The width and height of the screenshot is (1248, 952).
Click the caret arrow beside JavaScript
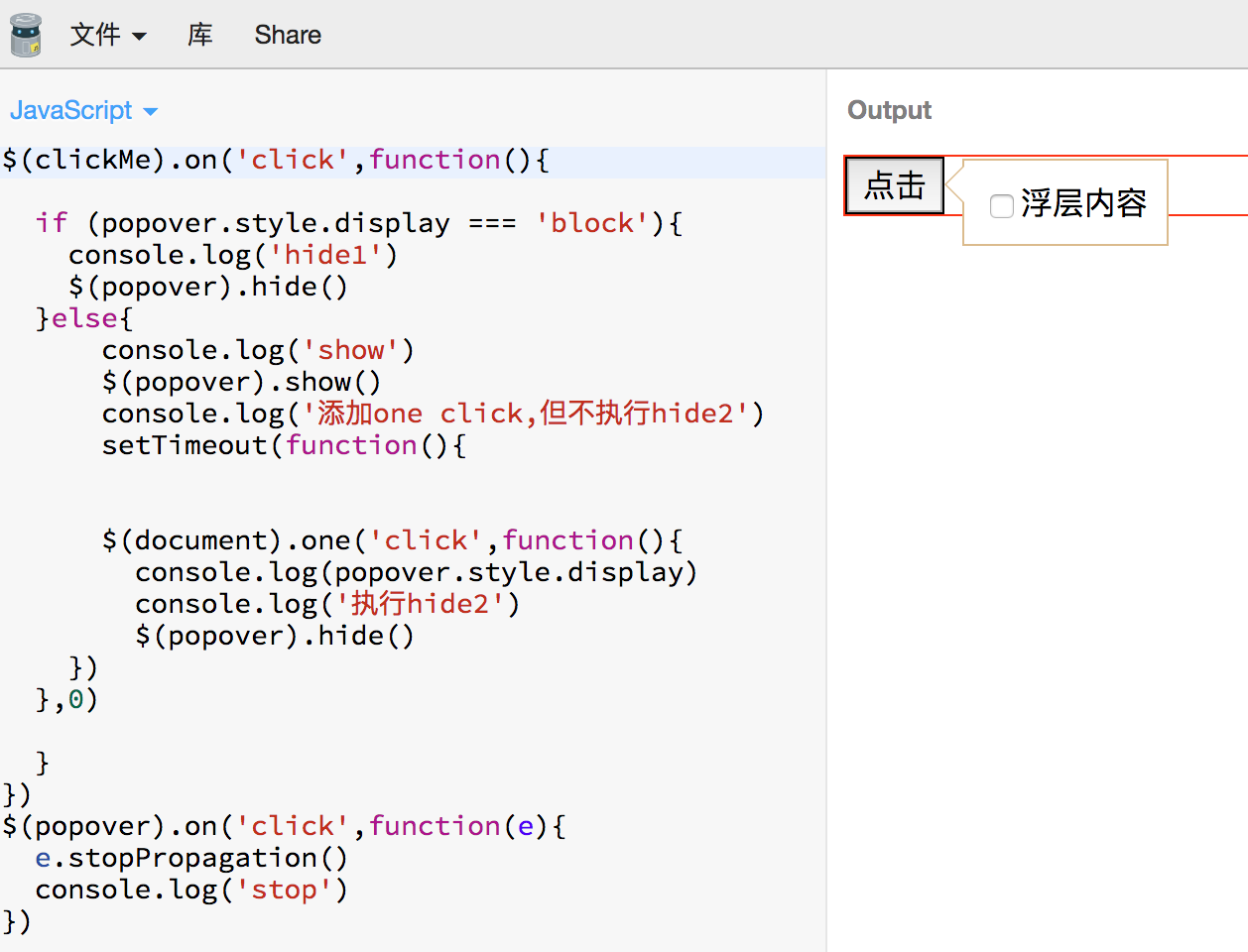point(151,112)
